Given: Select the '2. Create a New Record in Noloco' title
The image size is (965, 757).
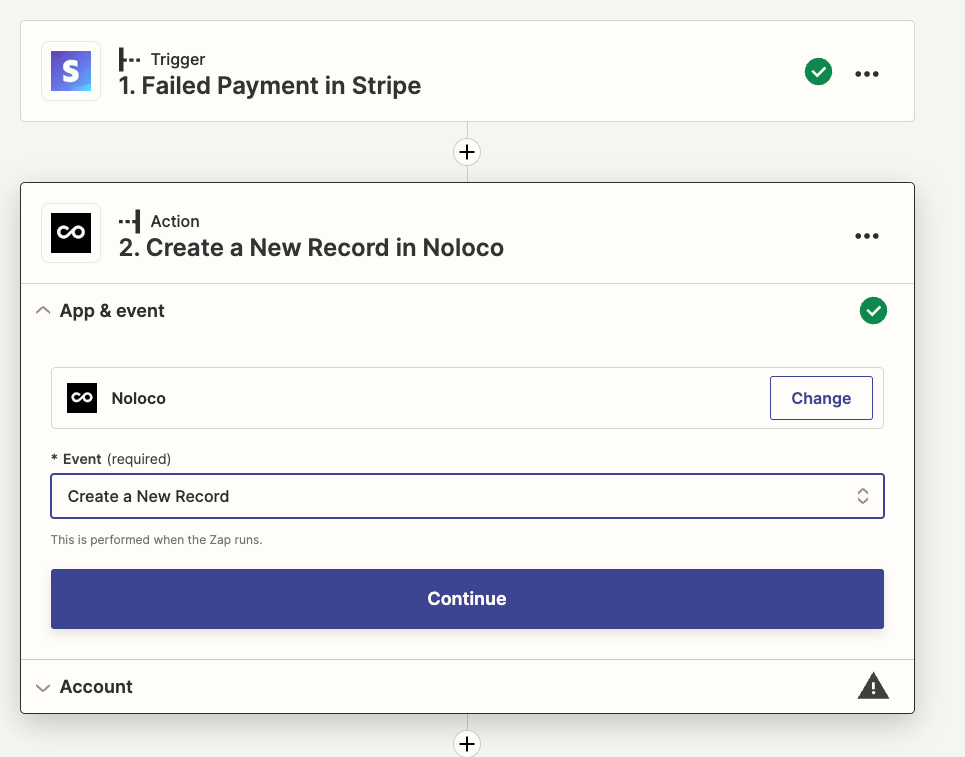Looking at the screenshot, I should tap(311, 248).
